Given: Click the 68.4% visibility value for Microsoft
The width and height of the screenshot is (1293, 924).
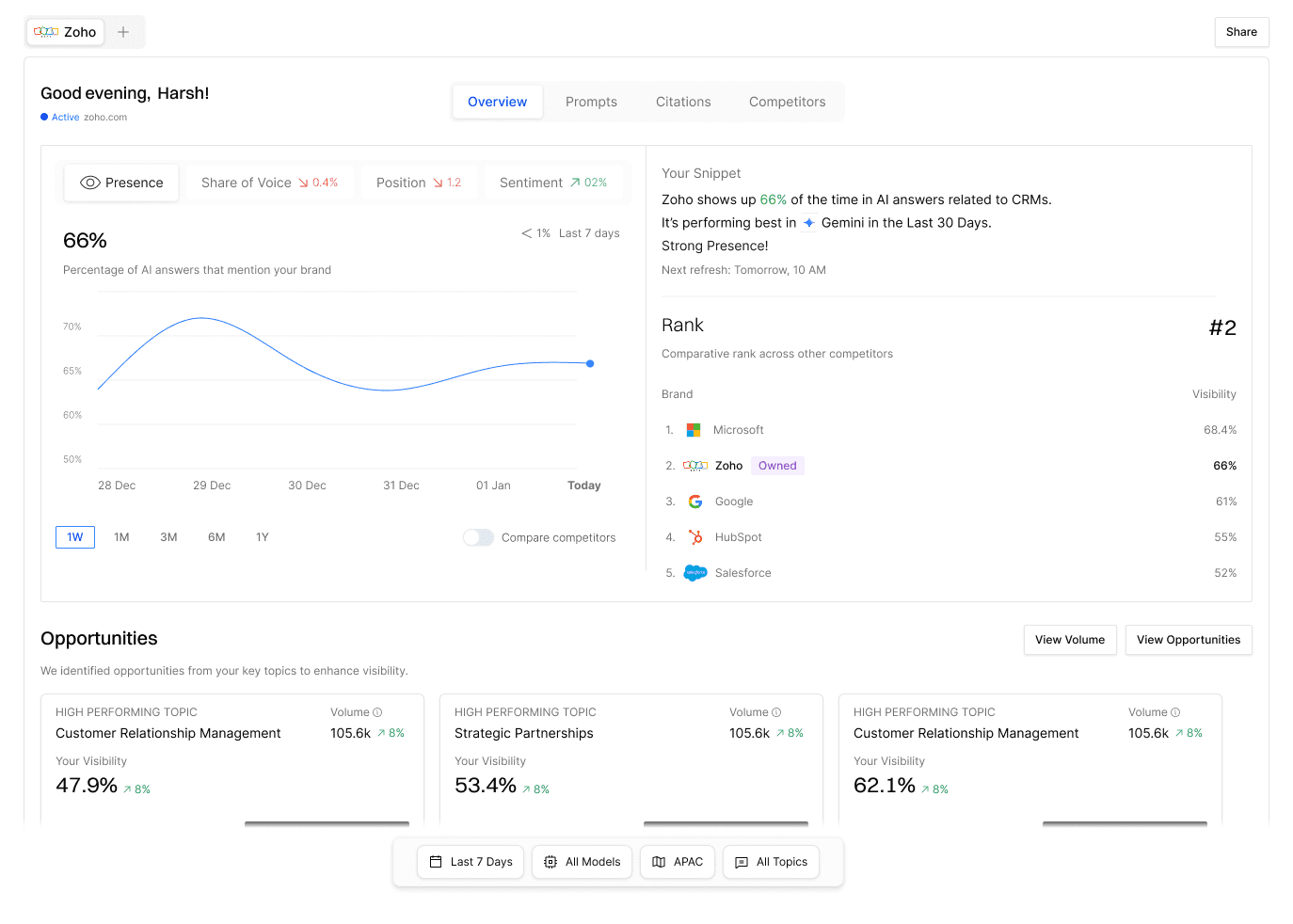Looking at the screenshot, I should 1221,430.
